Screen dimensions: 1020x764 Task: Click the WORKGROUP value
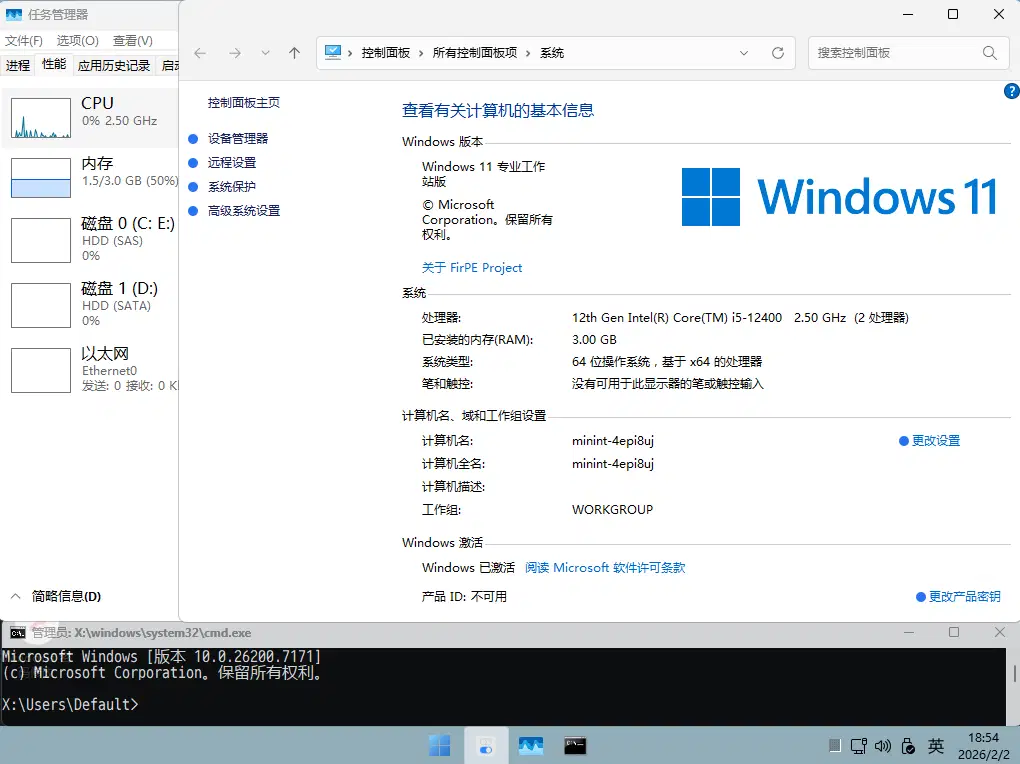tap(612, 510)
